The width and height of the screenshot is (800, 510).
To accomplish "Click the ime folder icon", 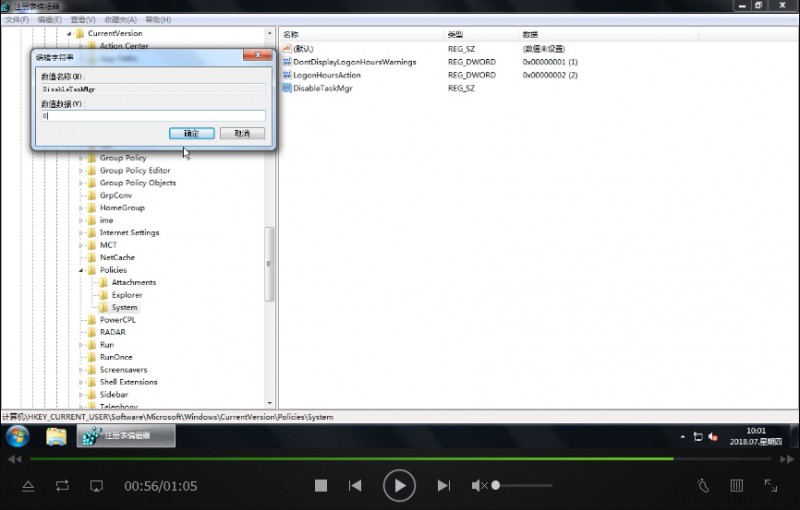I will pos(92,220).
